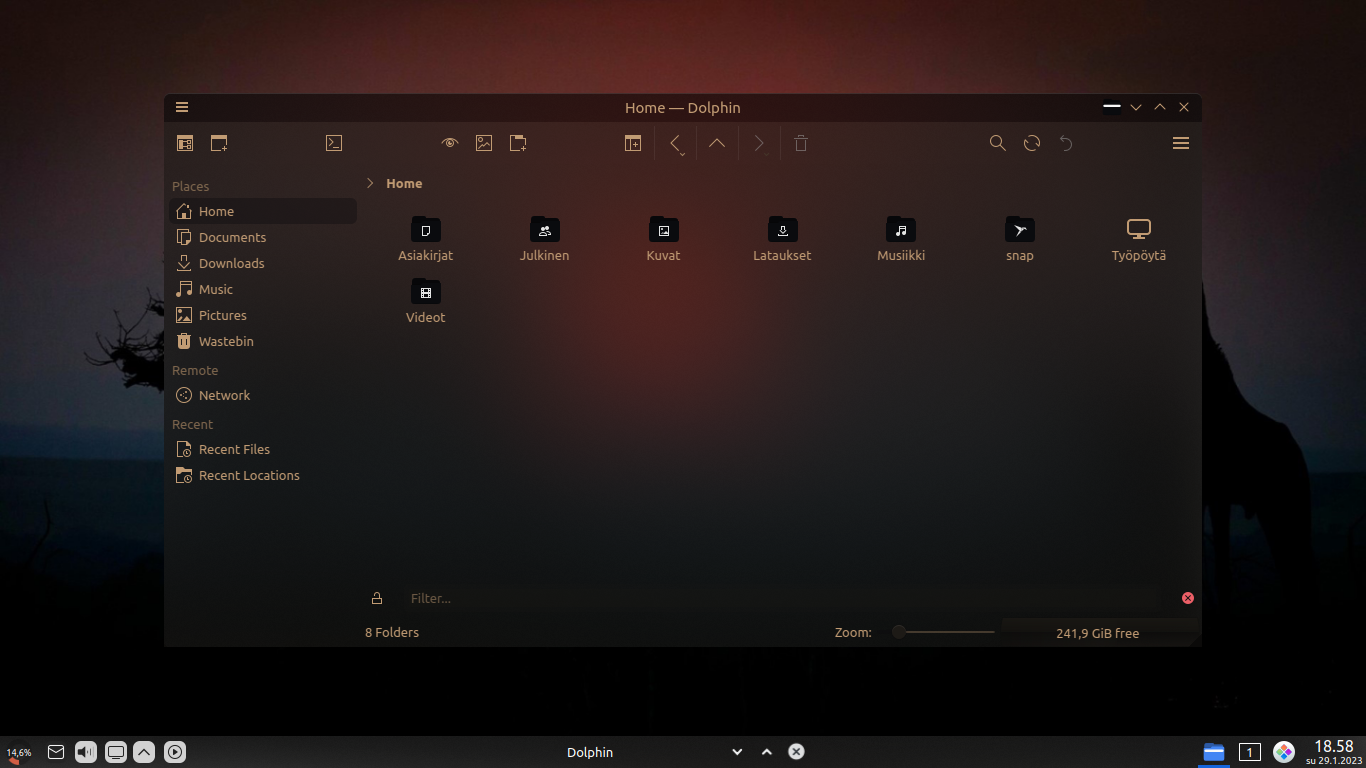Screen dimensions: 1366x768
Task: Open Documents from Places panel
Action: pos(263,237)
